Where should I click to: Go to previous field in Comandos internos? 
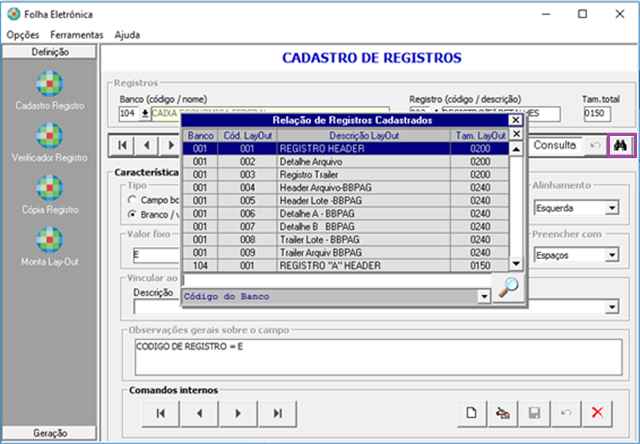coord(200,413)
